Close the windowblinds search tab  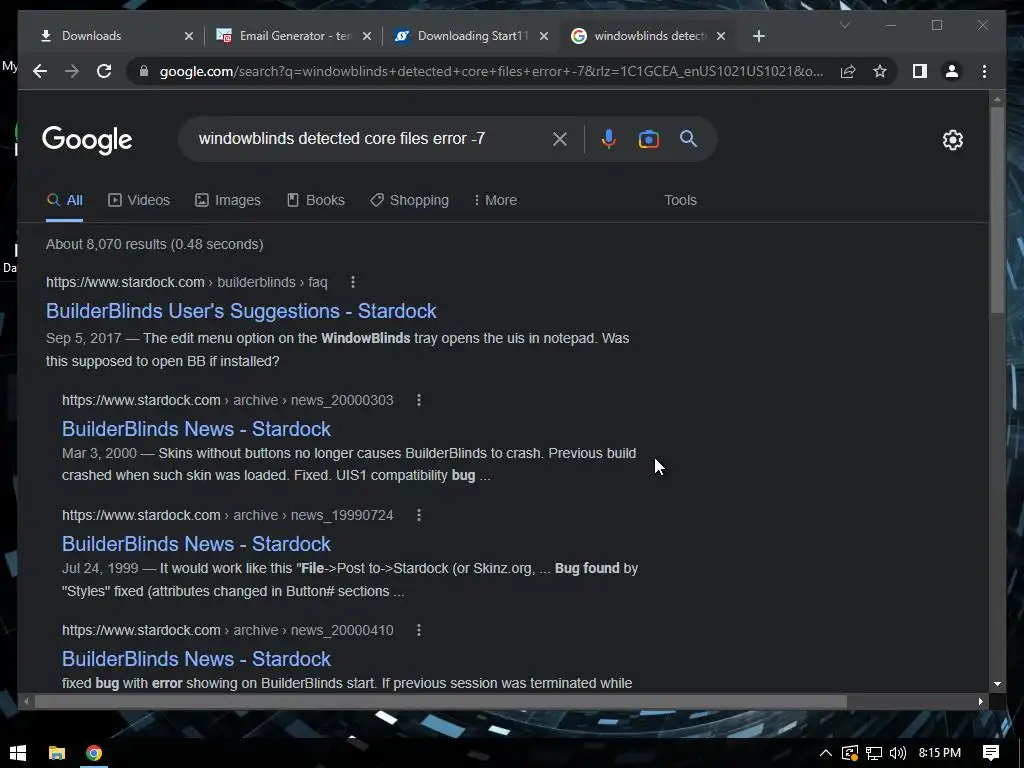pos(721,36)
